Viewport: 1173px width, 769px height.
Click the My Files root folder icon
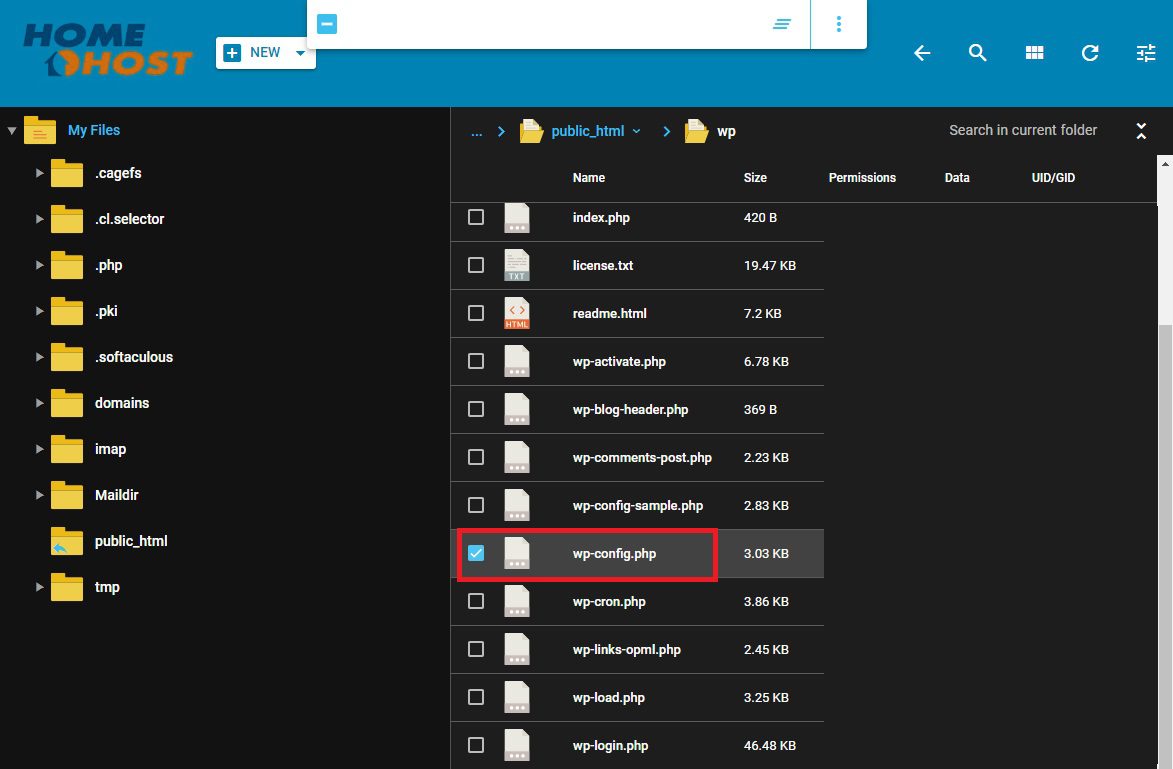click(40, 130)
